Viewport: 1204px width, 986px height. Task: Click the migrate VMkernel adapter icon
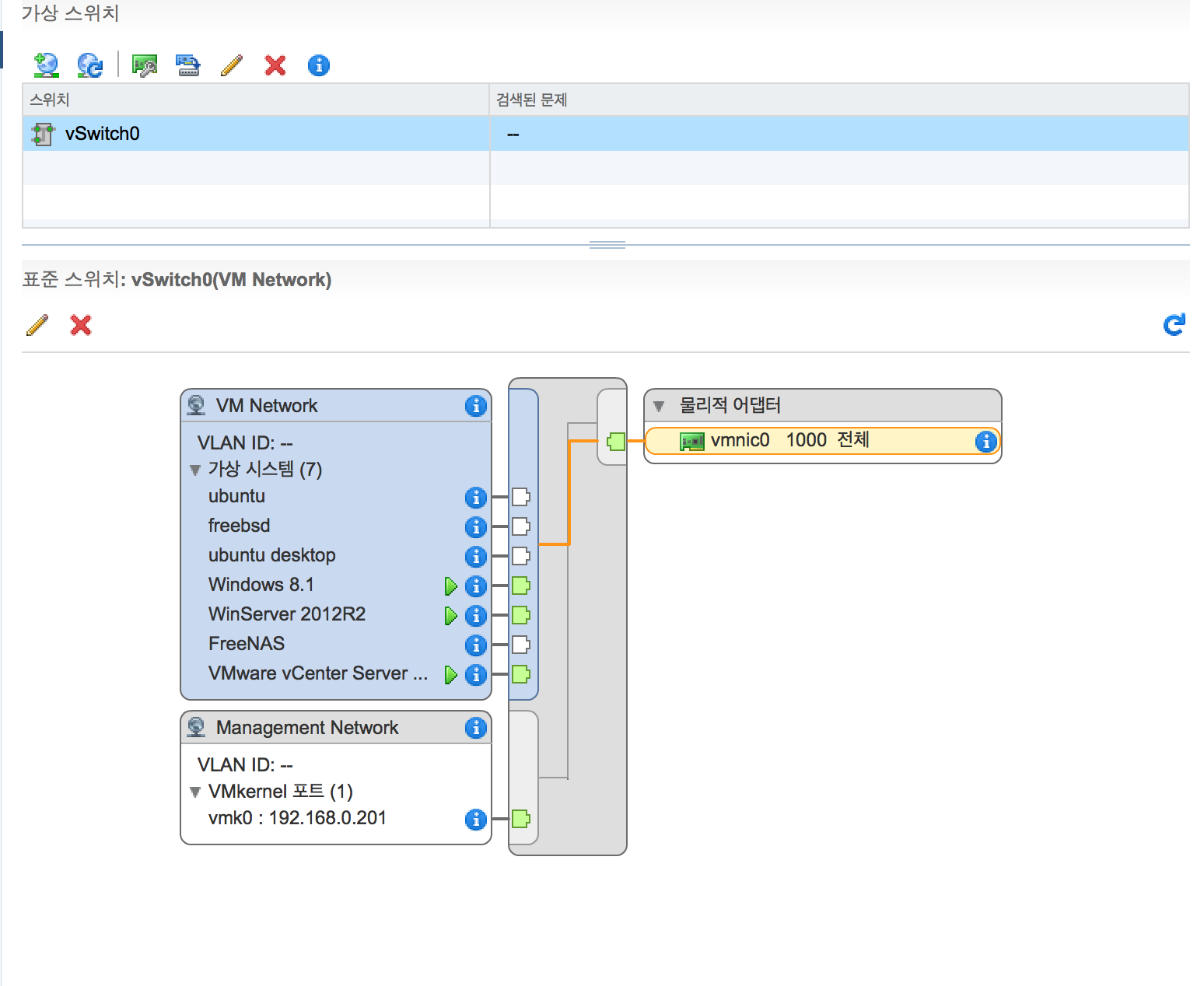(187, 65)
